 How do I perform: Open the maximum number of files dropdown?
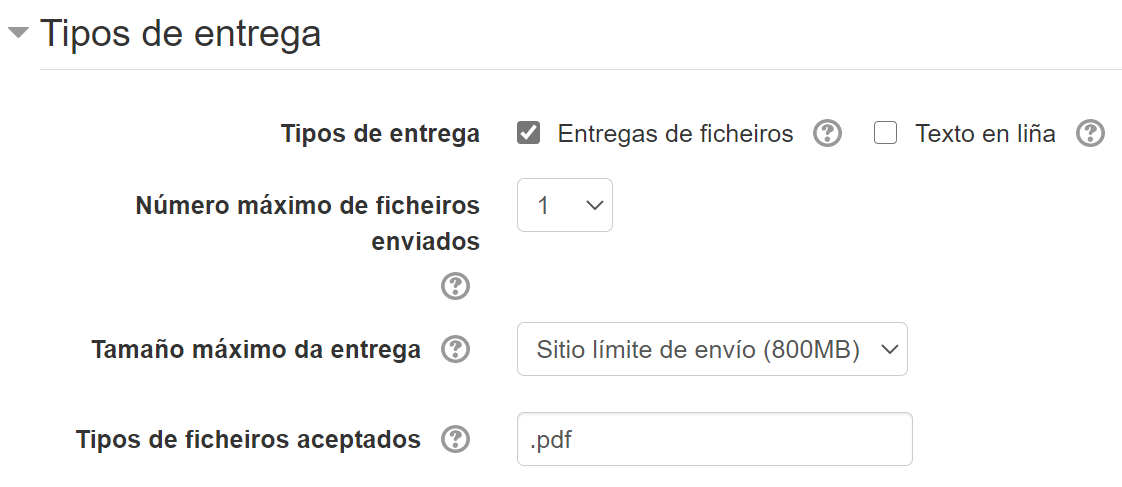point(564,205)
